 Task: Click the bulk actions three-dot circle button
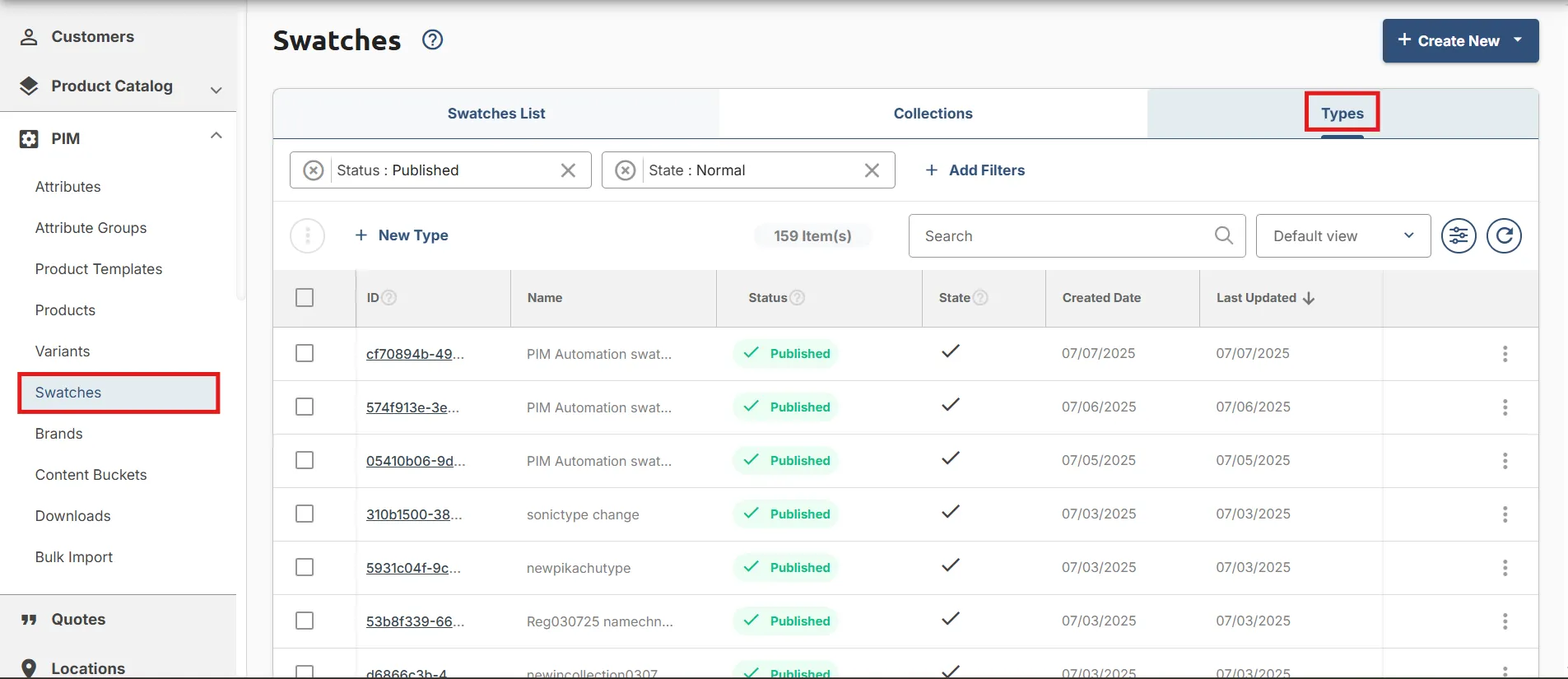(308, 236)
